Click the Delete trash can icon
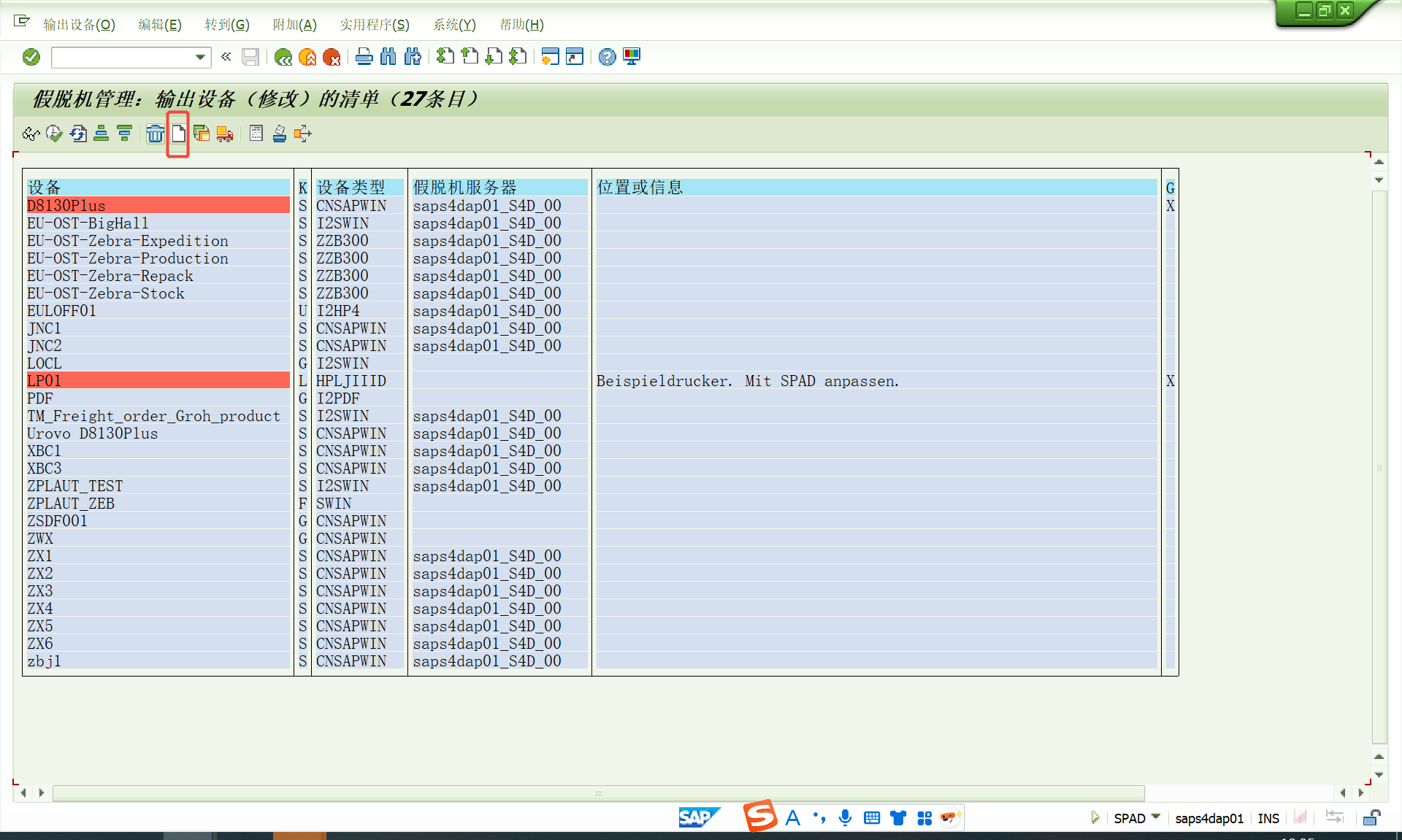Viewport: 1402px width, 840px height. 155,134
